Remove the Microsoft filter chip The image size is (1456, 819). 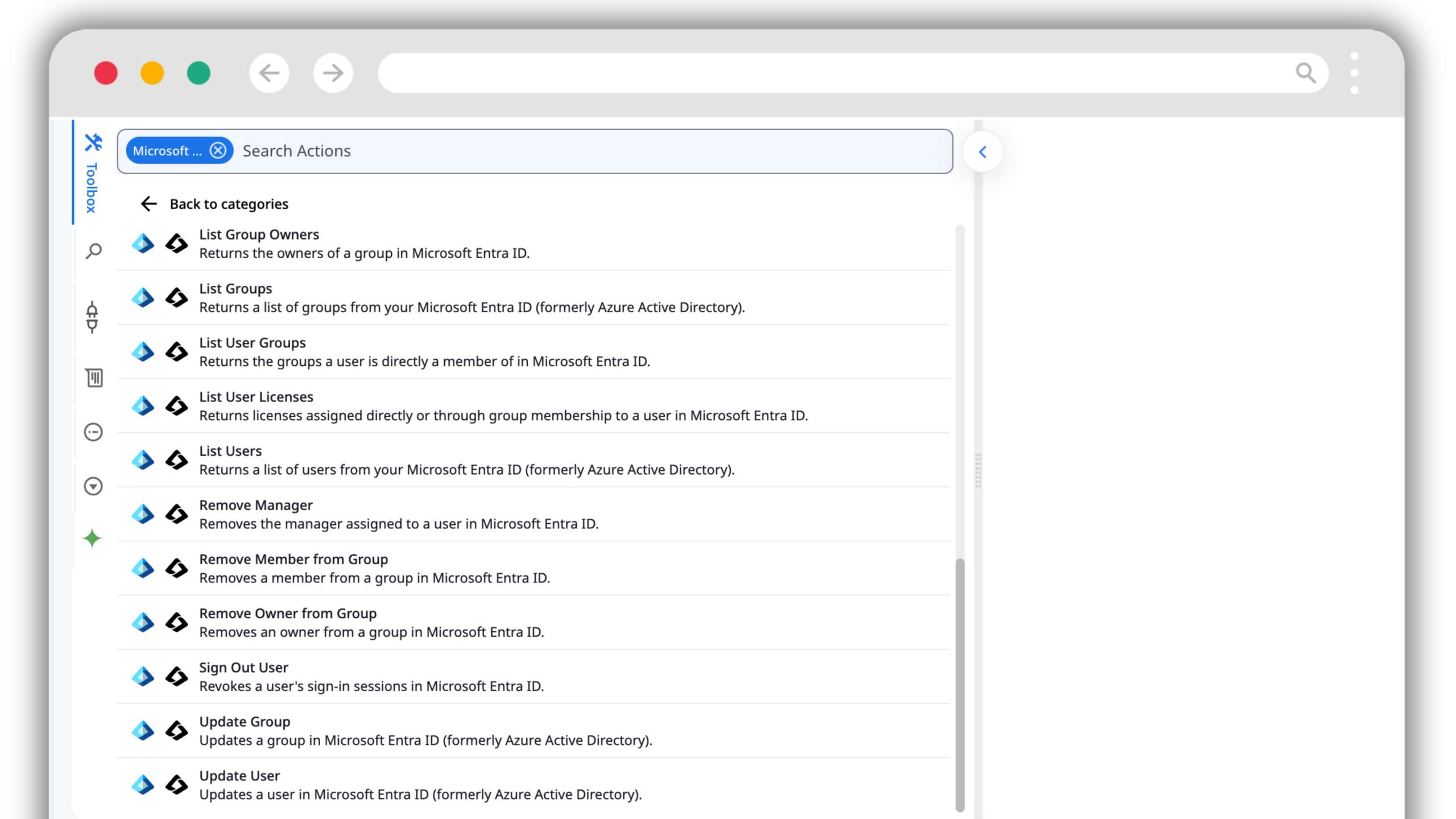(x=218, y=151)
